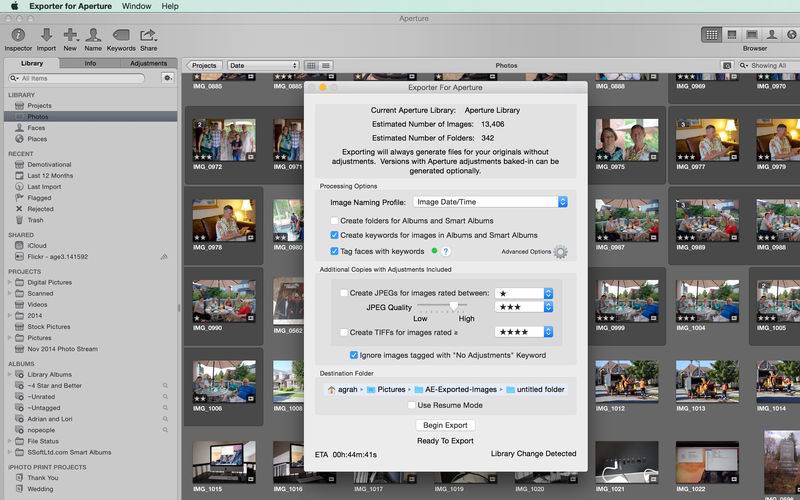Click agrah home in destination path
The width and height of the screenshot is (800, 500).
342,389
